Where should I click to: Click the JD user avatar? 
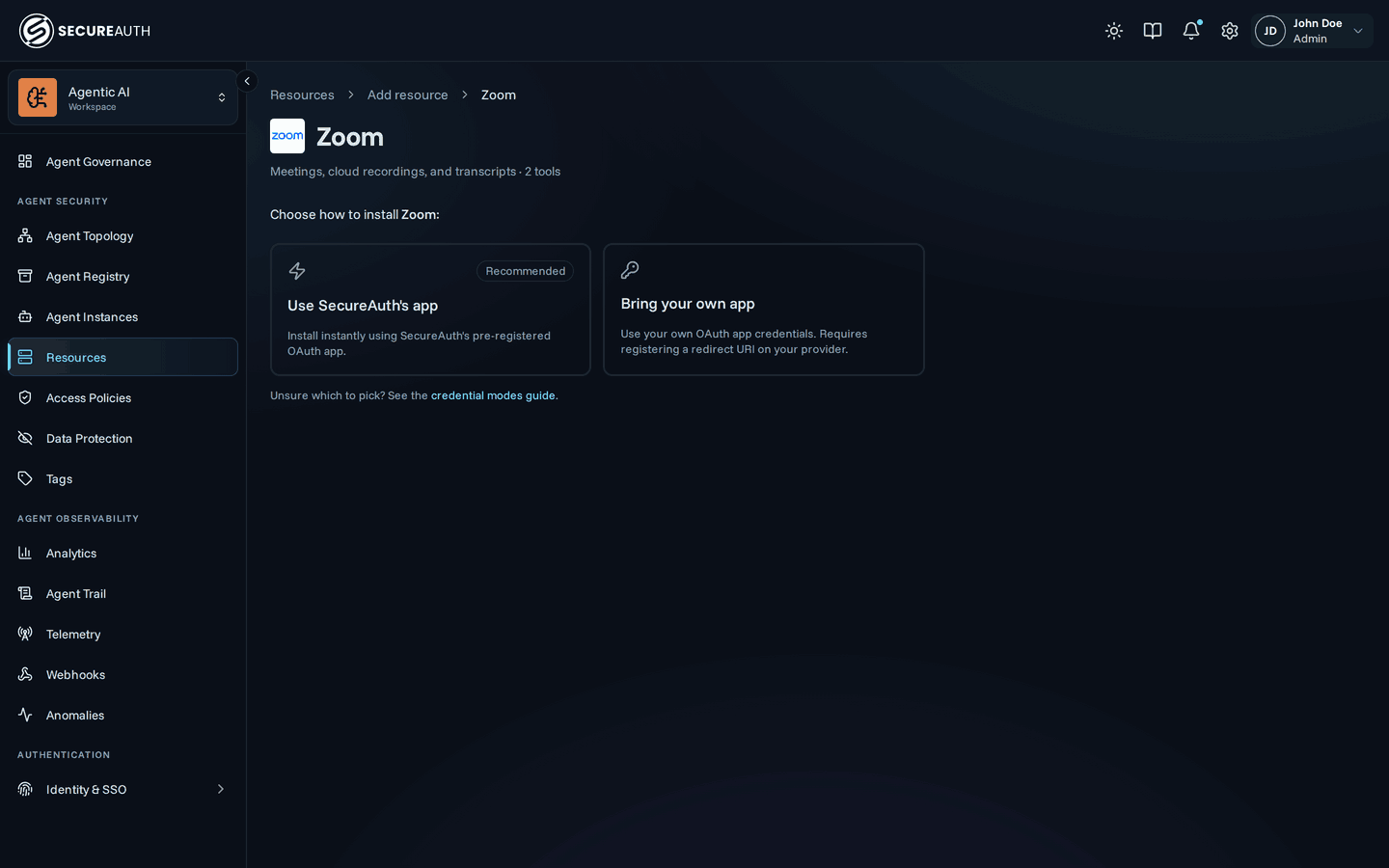[1270, 31]
